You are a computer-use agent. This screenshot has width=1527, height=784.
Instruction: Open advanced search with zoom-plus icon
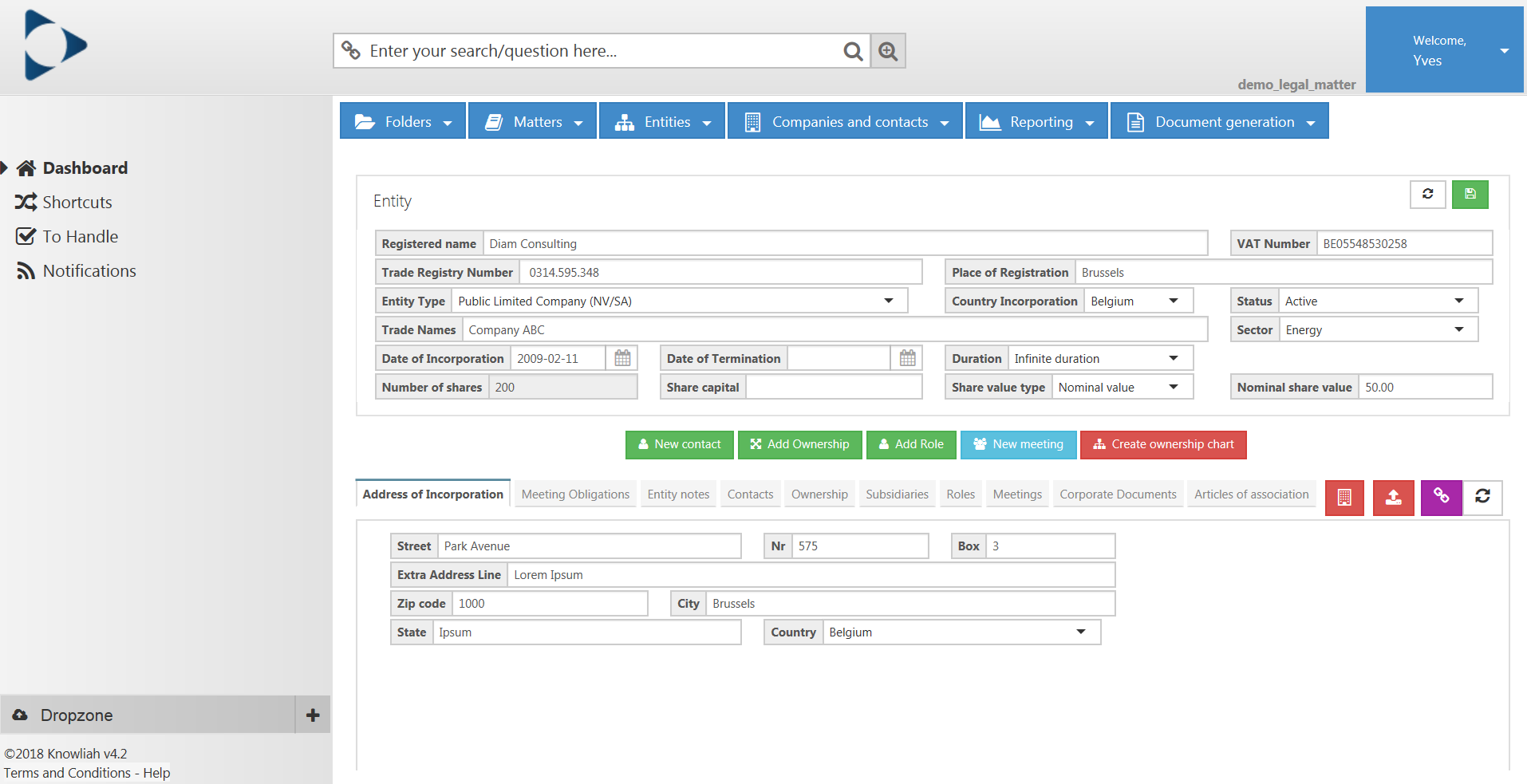[888, 51]
